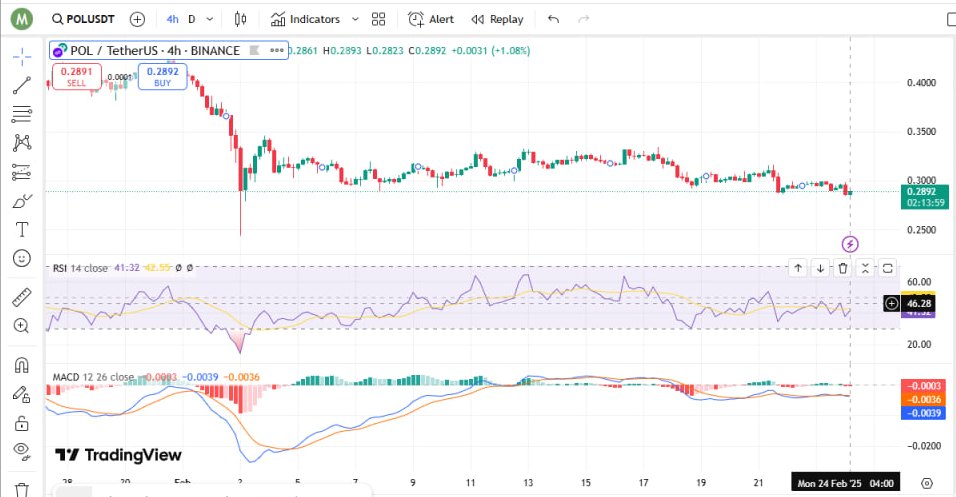Toggle hide all drawings eye icon
This screenshot has width=956, height=497.
22,451
